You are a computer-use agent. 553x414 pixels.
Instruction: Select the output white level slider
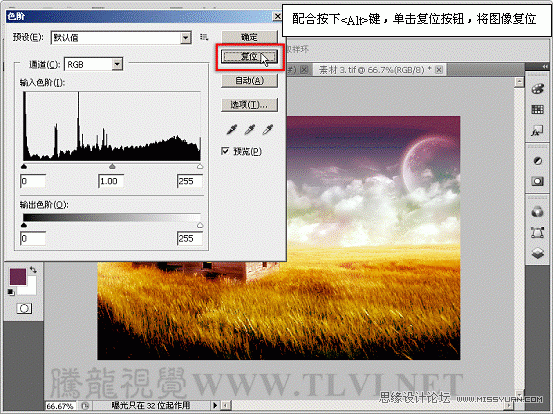coord(200,225)
